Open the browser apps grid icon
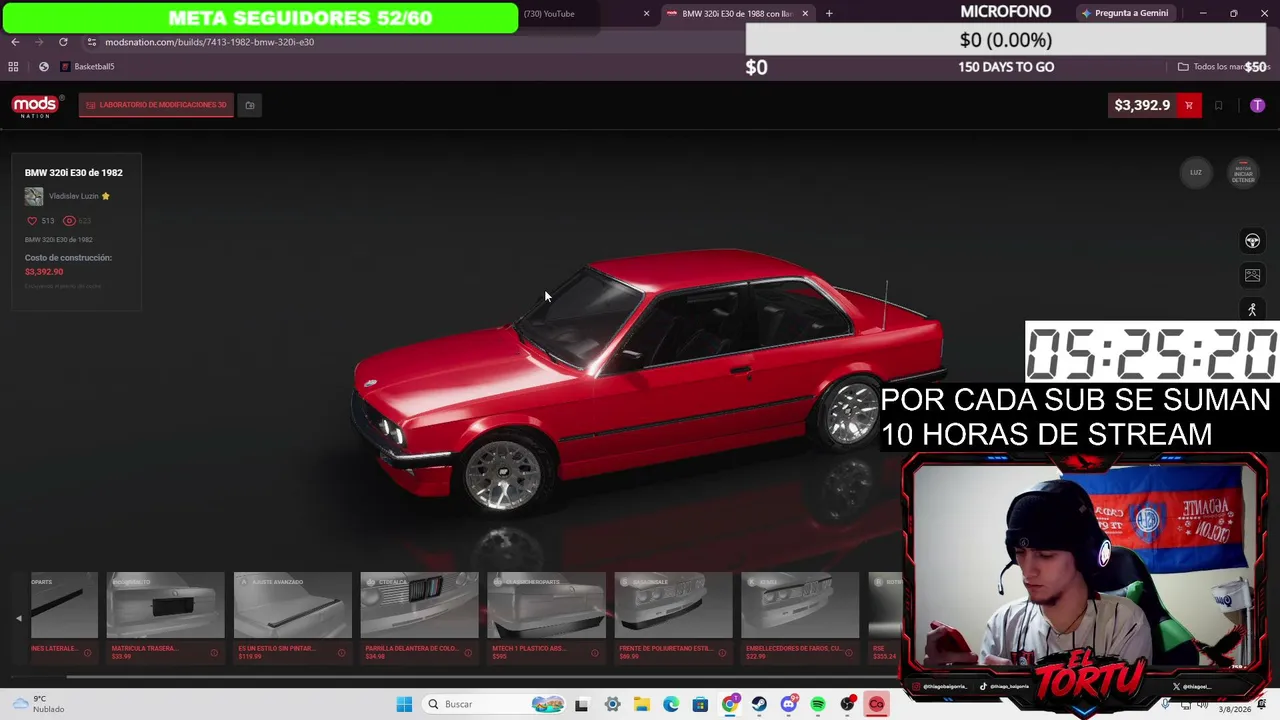This screenshot has width=1280, height=720. pyautogui.click(x=13, y=67)
